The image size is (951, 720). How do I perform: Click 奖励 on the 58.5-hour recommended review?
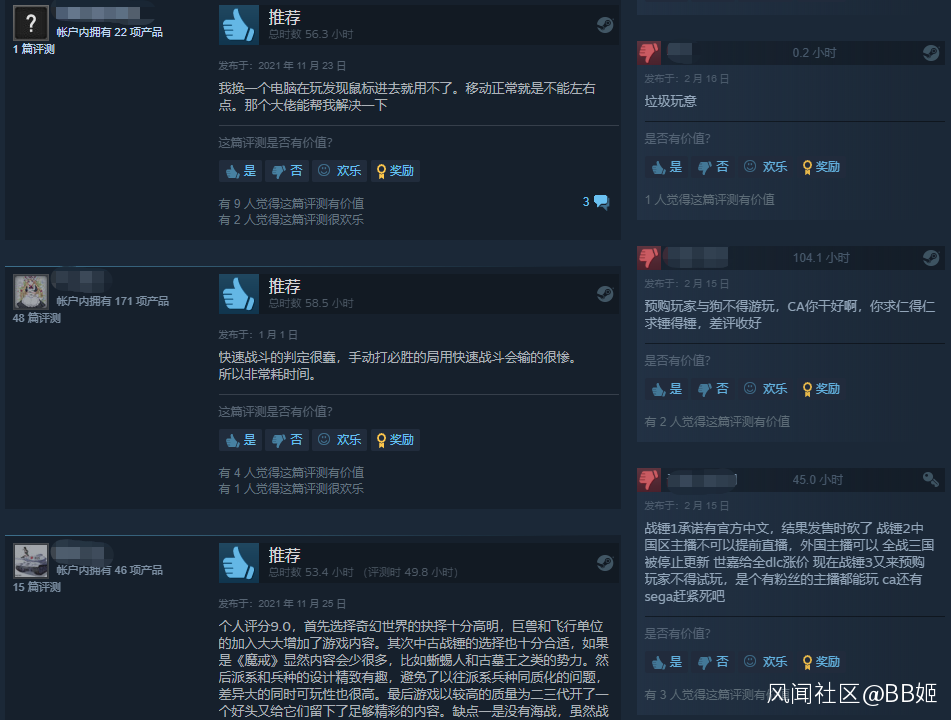[395, 440]
